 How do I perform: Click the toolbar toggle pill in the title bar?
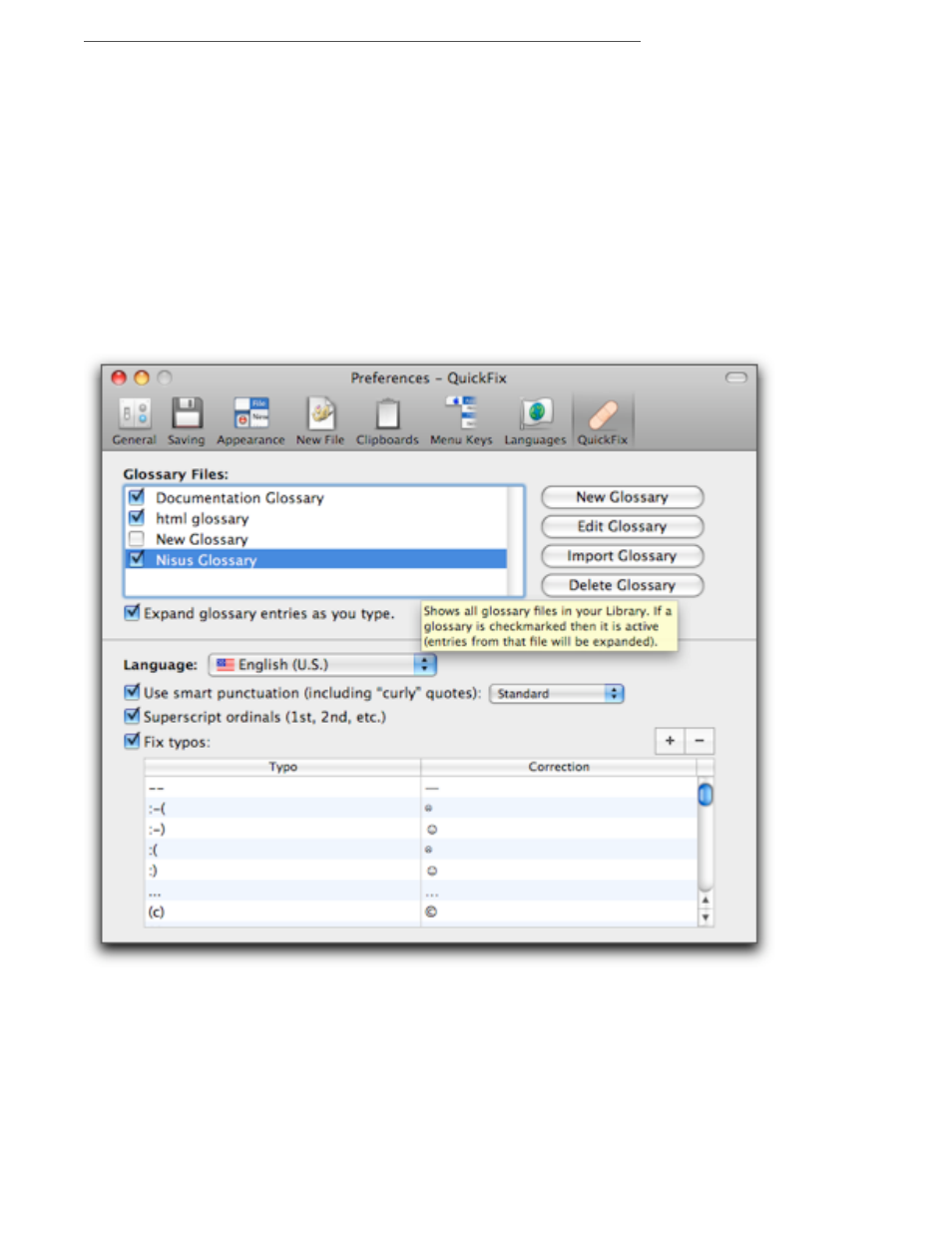[x=736, y=377]
